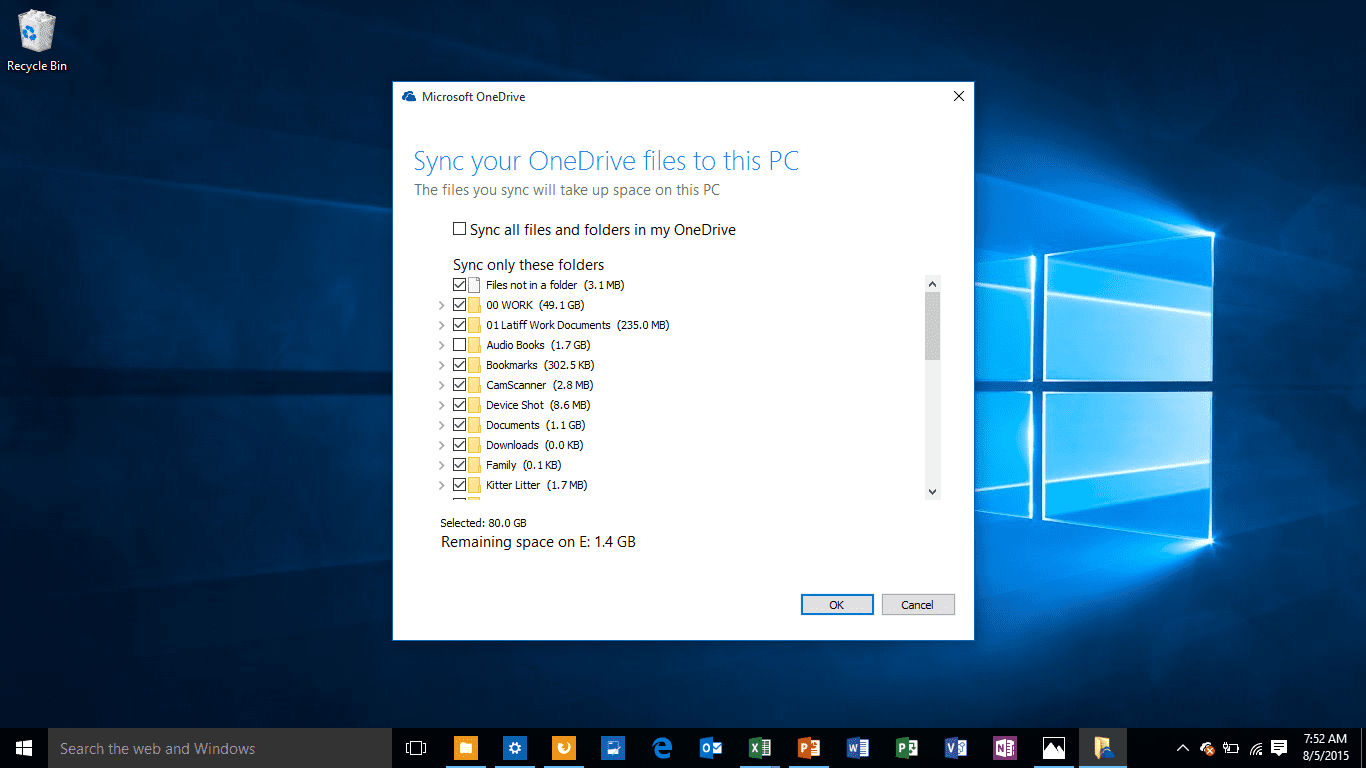Open the orange circular-arrow app on the taskbar
Viewport: 1366px width, 768px height.
(x=564, y=748)
